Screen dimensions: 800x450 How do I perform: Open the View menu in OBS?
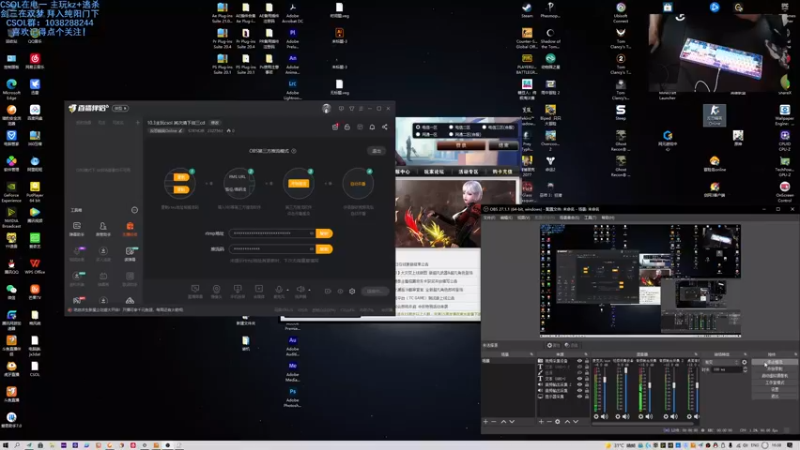523,218
